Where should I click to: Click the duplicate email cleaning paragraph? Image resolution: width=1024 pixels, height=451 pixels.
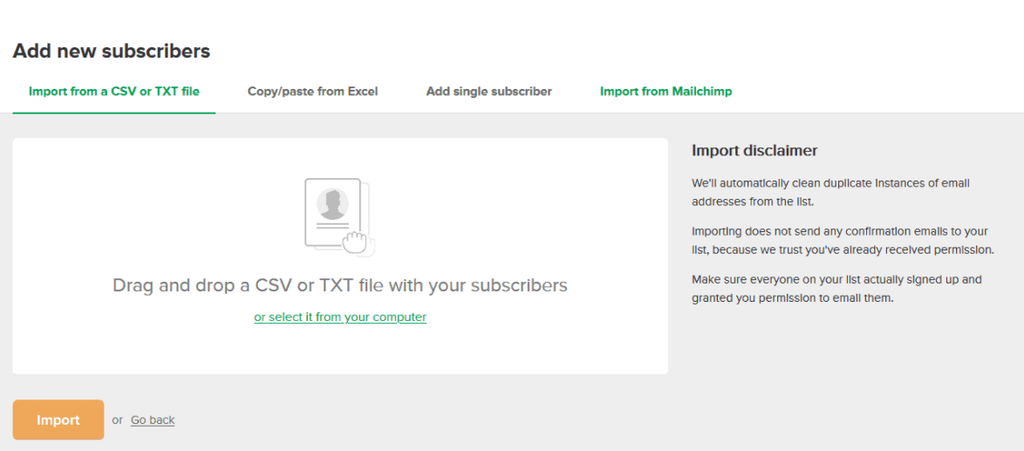pyautogui.click(x=831, y=193)
